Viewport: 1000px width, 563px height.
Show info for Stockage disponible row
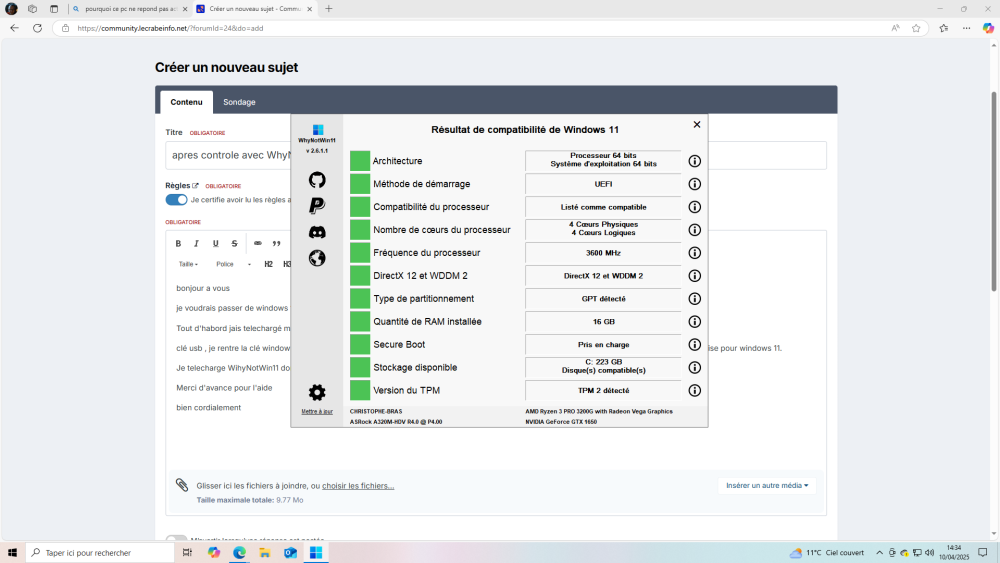(x=695, y=367)
